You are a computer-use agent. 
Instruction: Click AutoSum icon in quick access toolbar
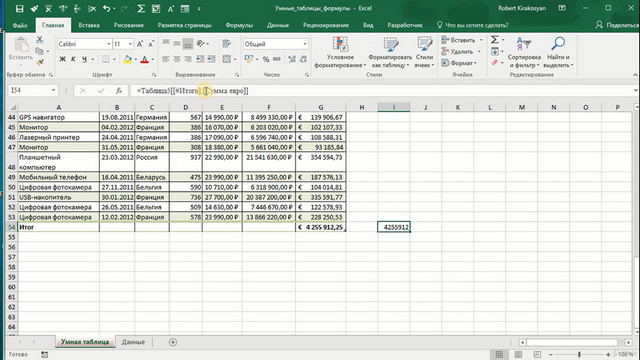pyautogui.click(x=141, y=9)
